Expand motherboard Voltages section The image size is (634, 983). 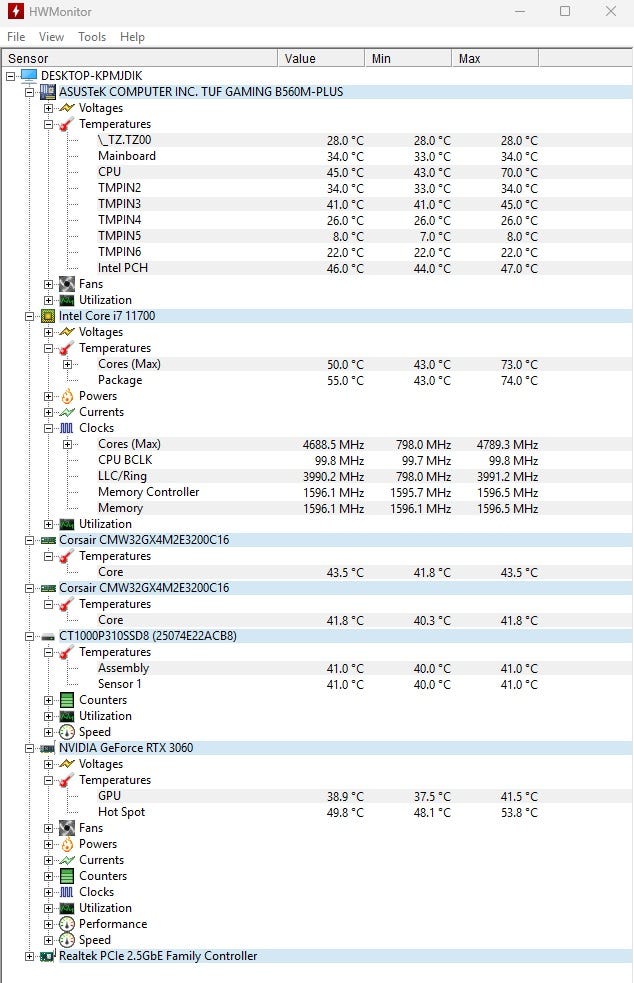[48, 108]
